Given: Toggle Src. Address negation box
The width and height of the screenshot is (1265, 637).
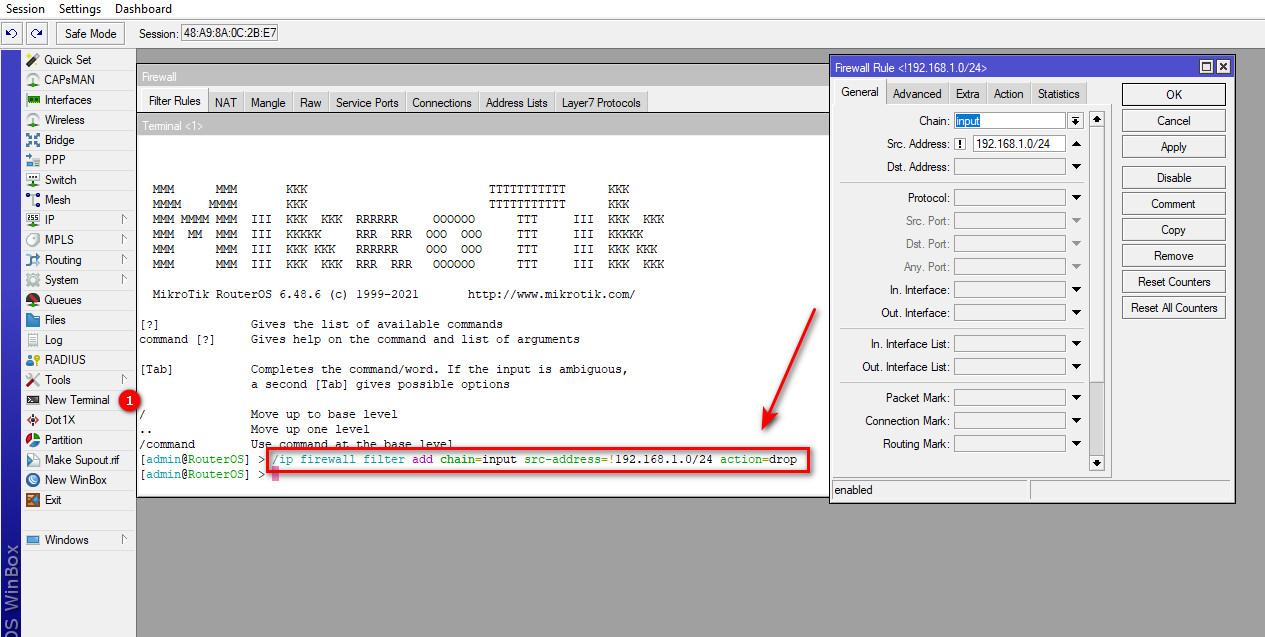Looking at the screenshot, I should coord(960,144).
